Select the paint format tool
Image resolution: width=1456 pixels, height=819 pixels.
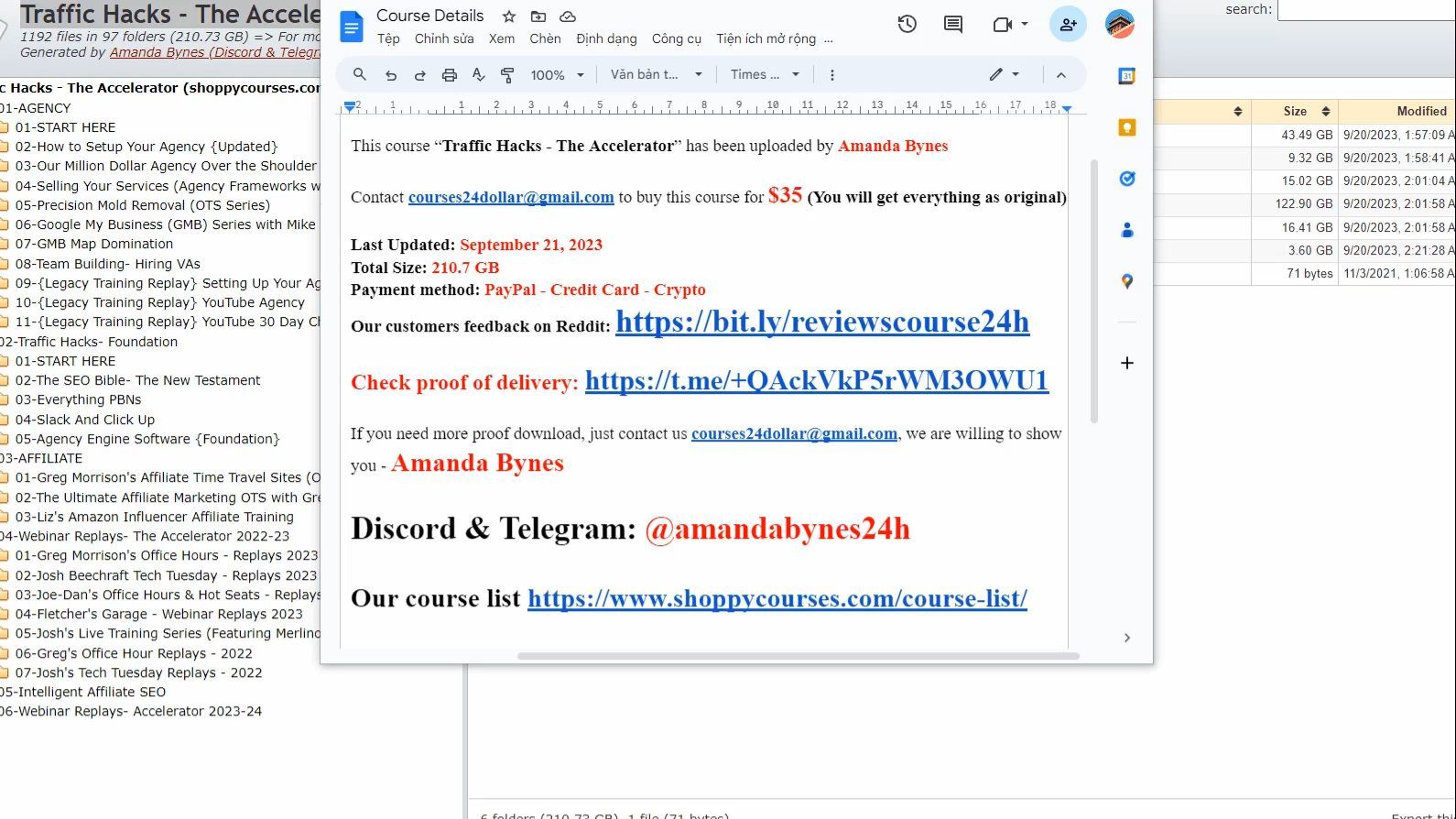coord(507,75)
